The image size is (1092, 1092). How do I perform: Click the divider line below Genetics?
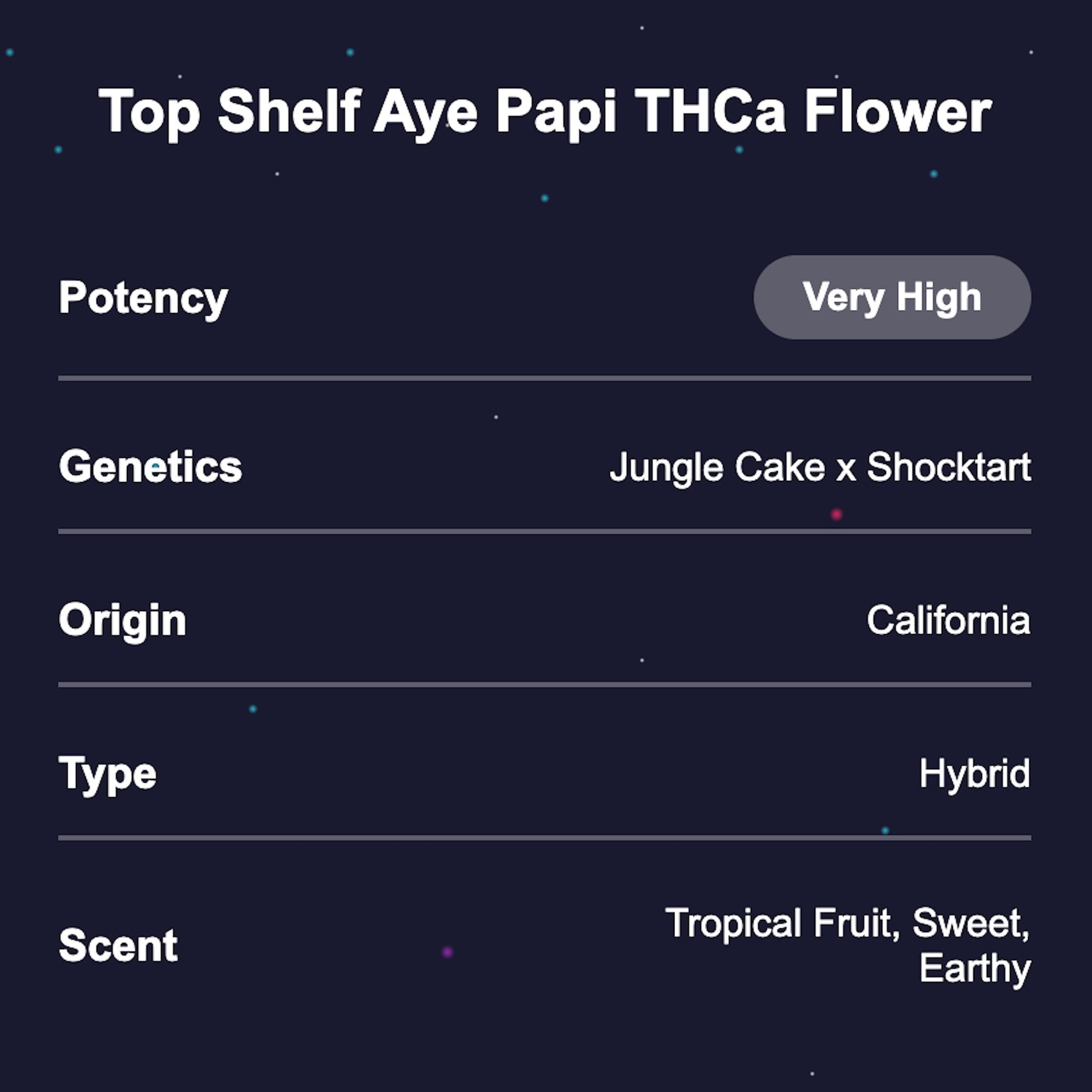[545, 531]
